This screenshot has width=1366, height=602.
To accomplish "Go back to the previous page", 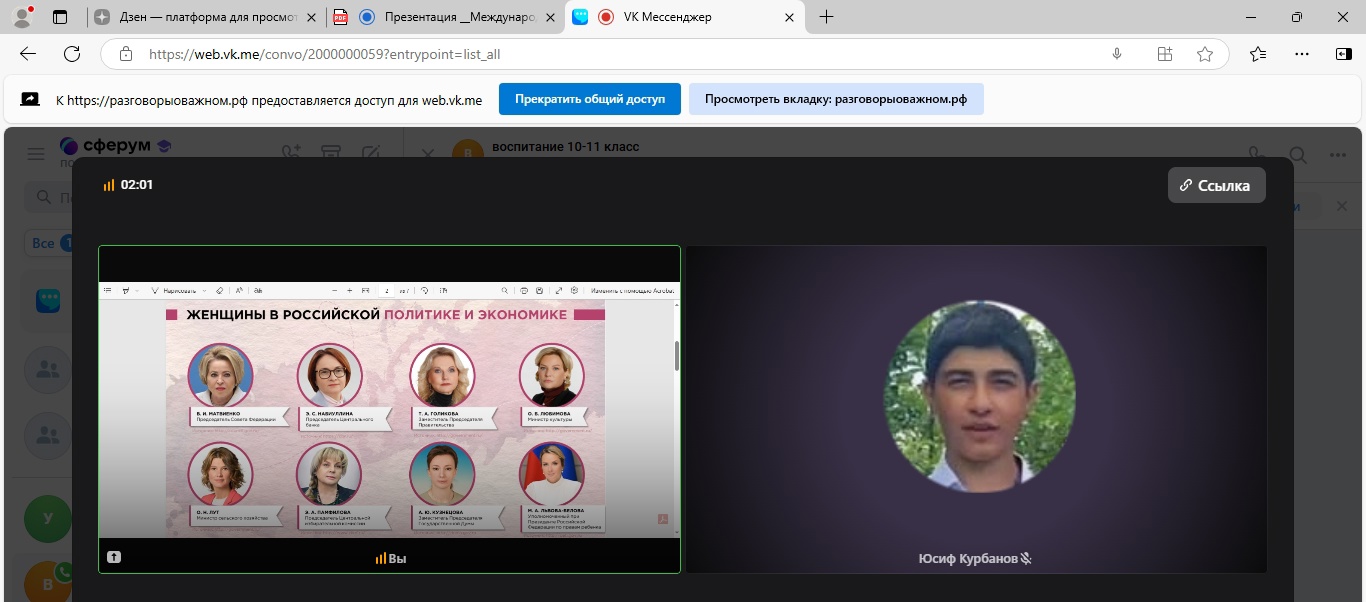I will [x=28, y=54].
